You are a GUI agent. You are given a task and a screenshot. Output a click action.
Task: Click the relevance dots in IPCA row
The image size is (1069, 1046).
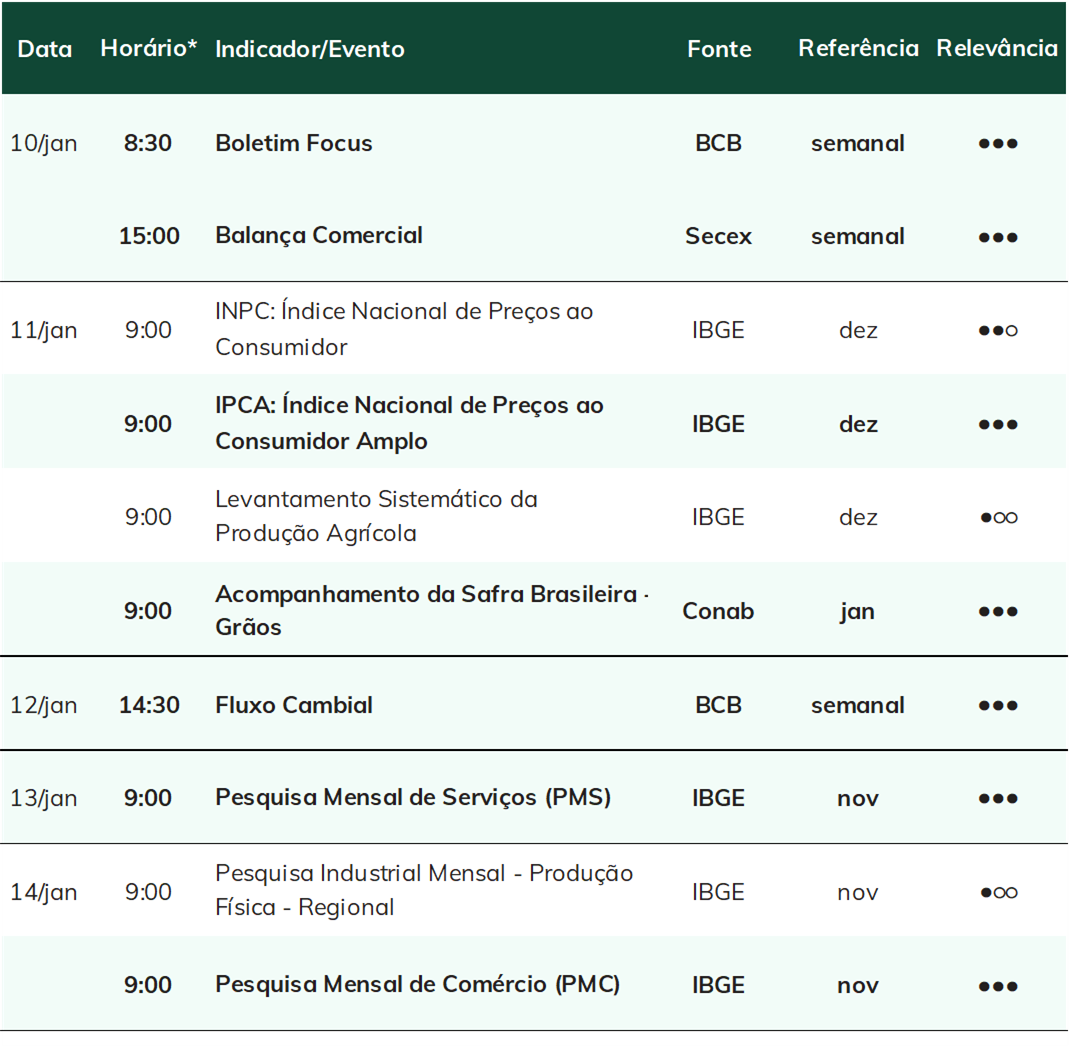[x=998, y=425]
